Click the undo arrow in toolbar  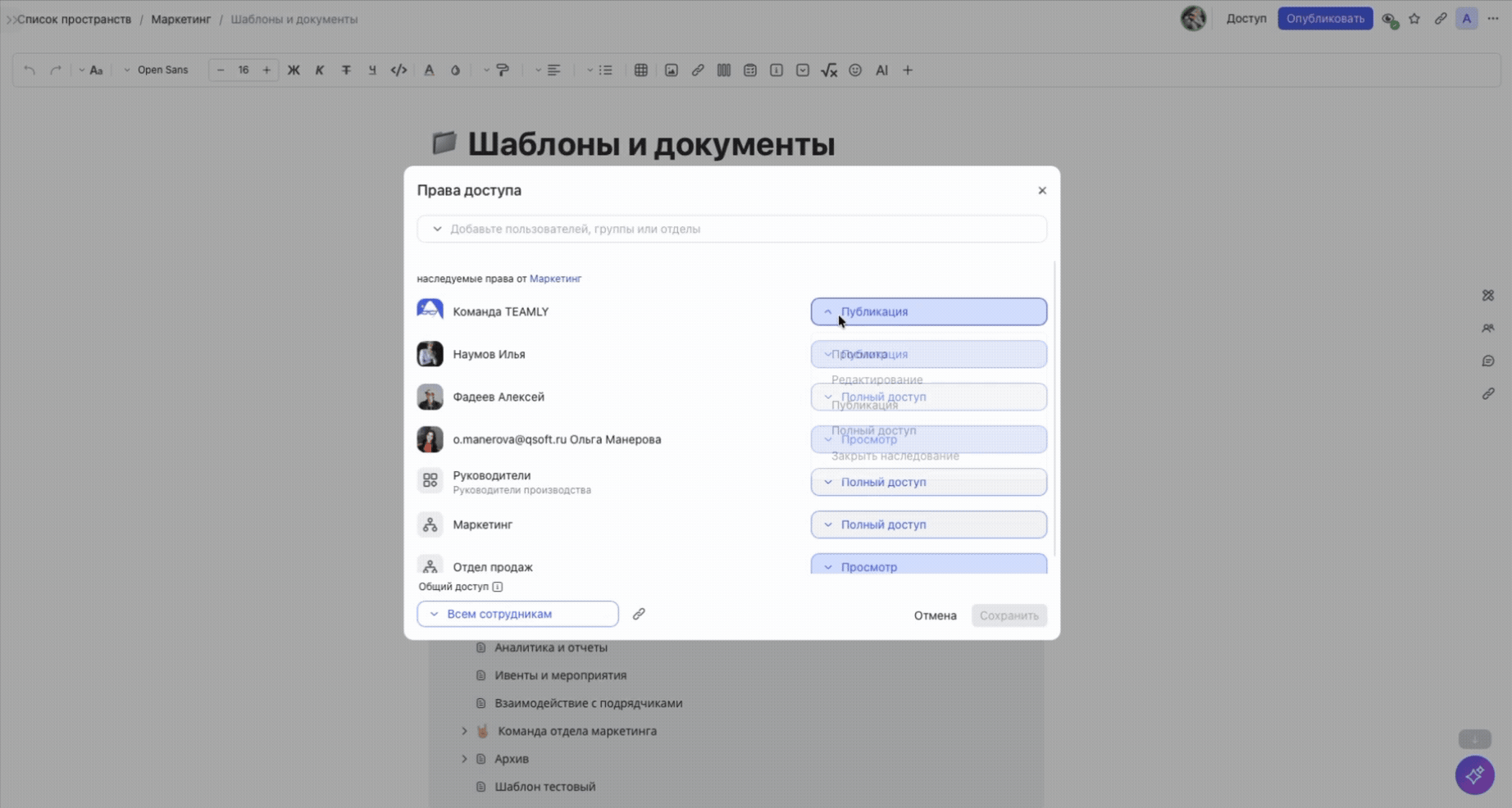click(x=30, y=70)
